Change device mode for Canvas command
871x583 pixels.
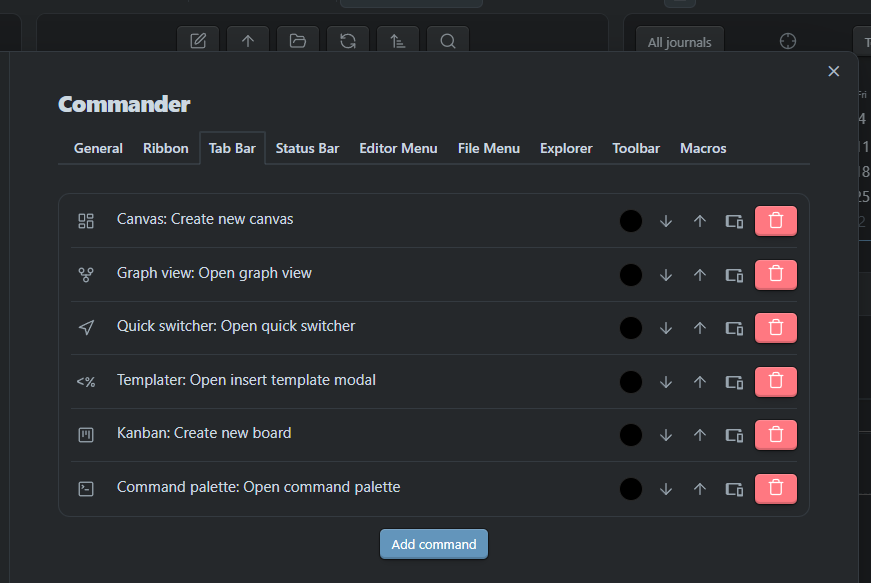click(734, 220)
